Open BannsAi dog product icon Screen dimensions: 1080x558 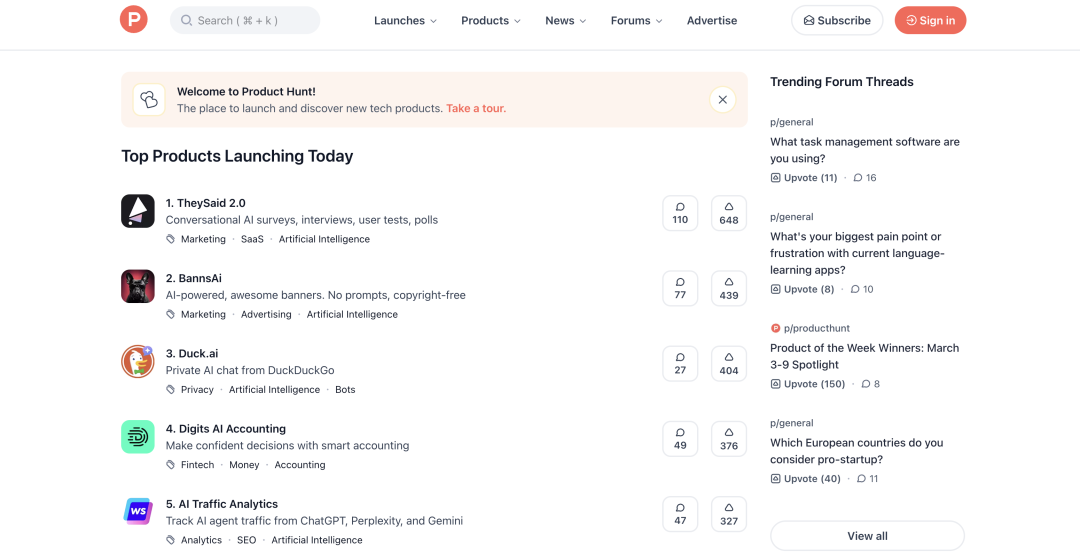138,286
